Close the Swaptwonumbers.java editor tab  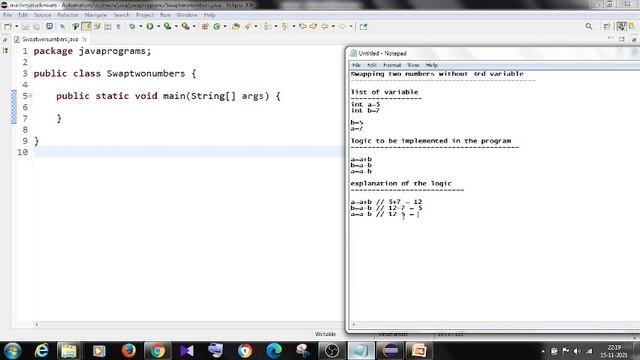point(84,39)
